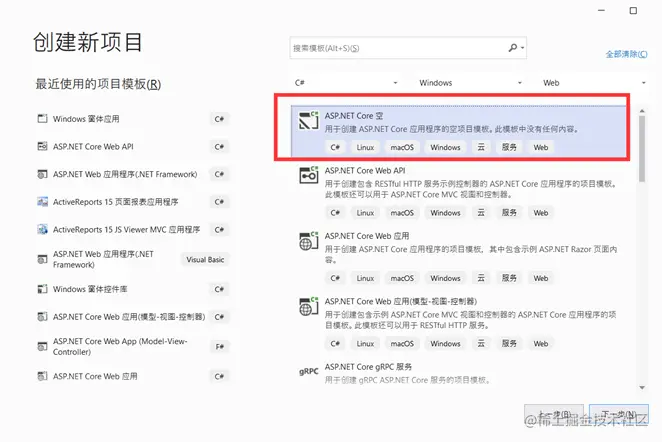Click the recent ASP.NET Core Web 应用 icon

coord(42,376)
